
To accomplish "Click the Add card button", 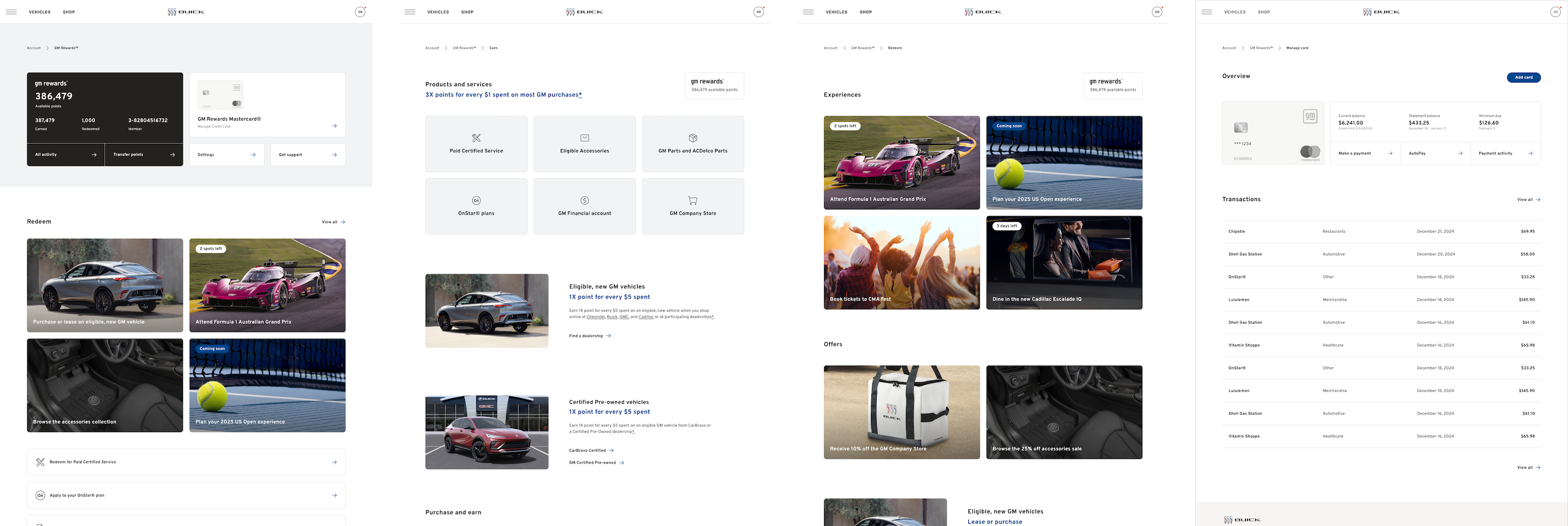I will pos(1524,77).
